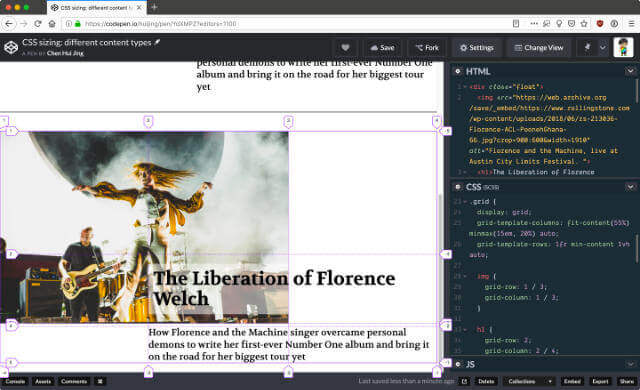
Task: Click 'The Liberation of Florence Welch' heading
Action: pyautogui.click(x=274, y=288)
